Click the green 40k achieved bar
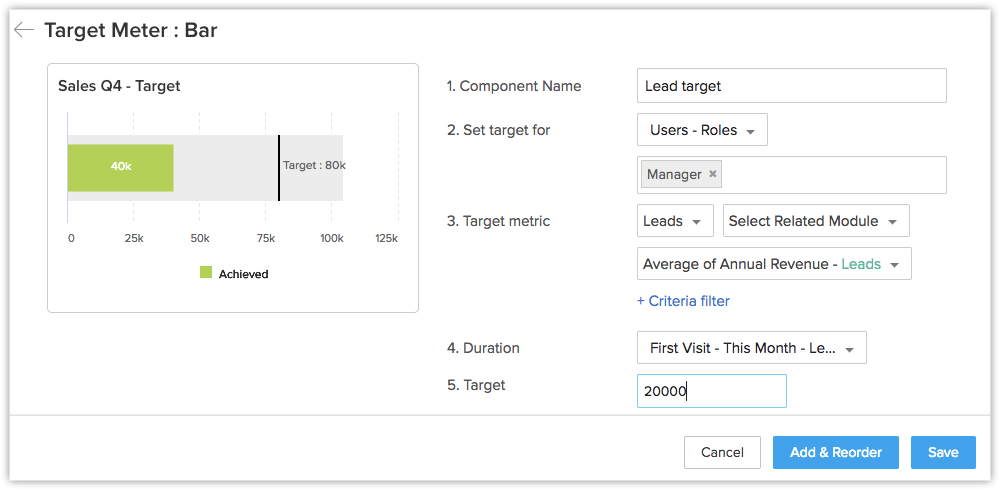1000x490 pixels. [x=120, y=167]
